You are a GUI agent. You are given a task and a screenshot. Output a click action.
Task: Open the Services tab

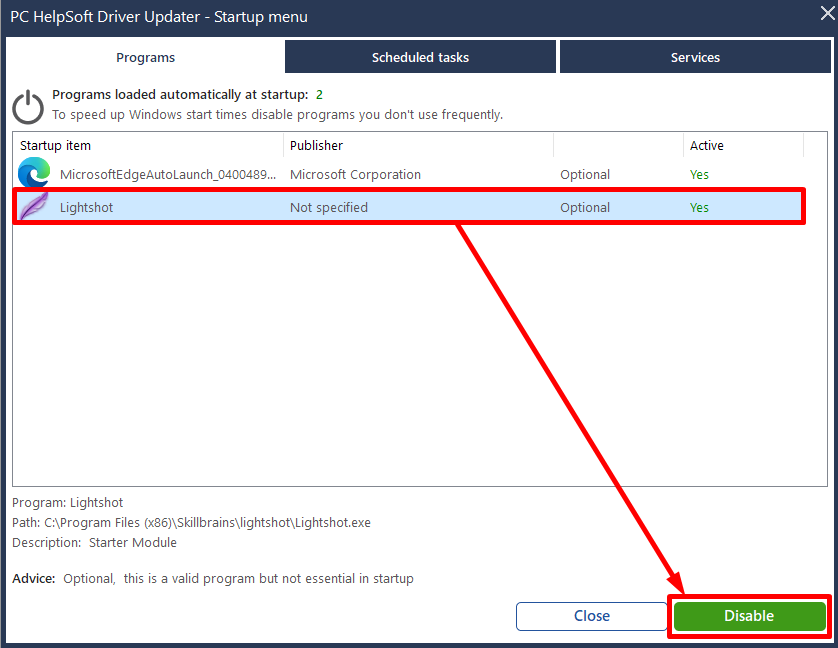(x=695, y=57)
